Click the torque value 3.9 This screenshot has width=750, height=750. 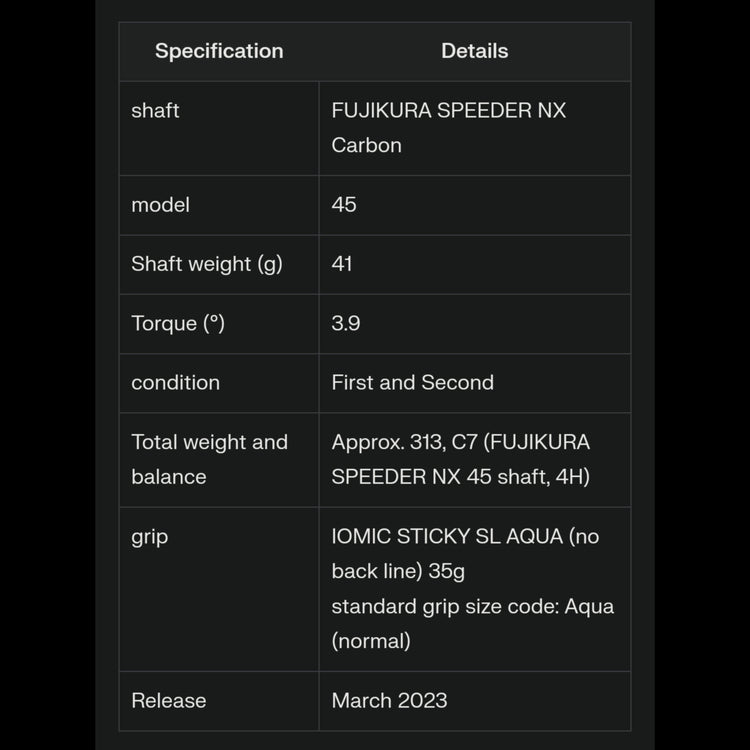tap(346, 323)
